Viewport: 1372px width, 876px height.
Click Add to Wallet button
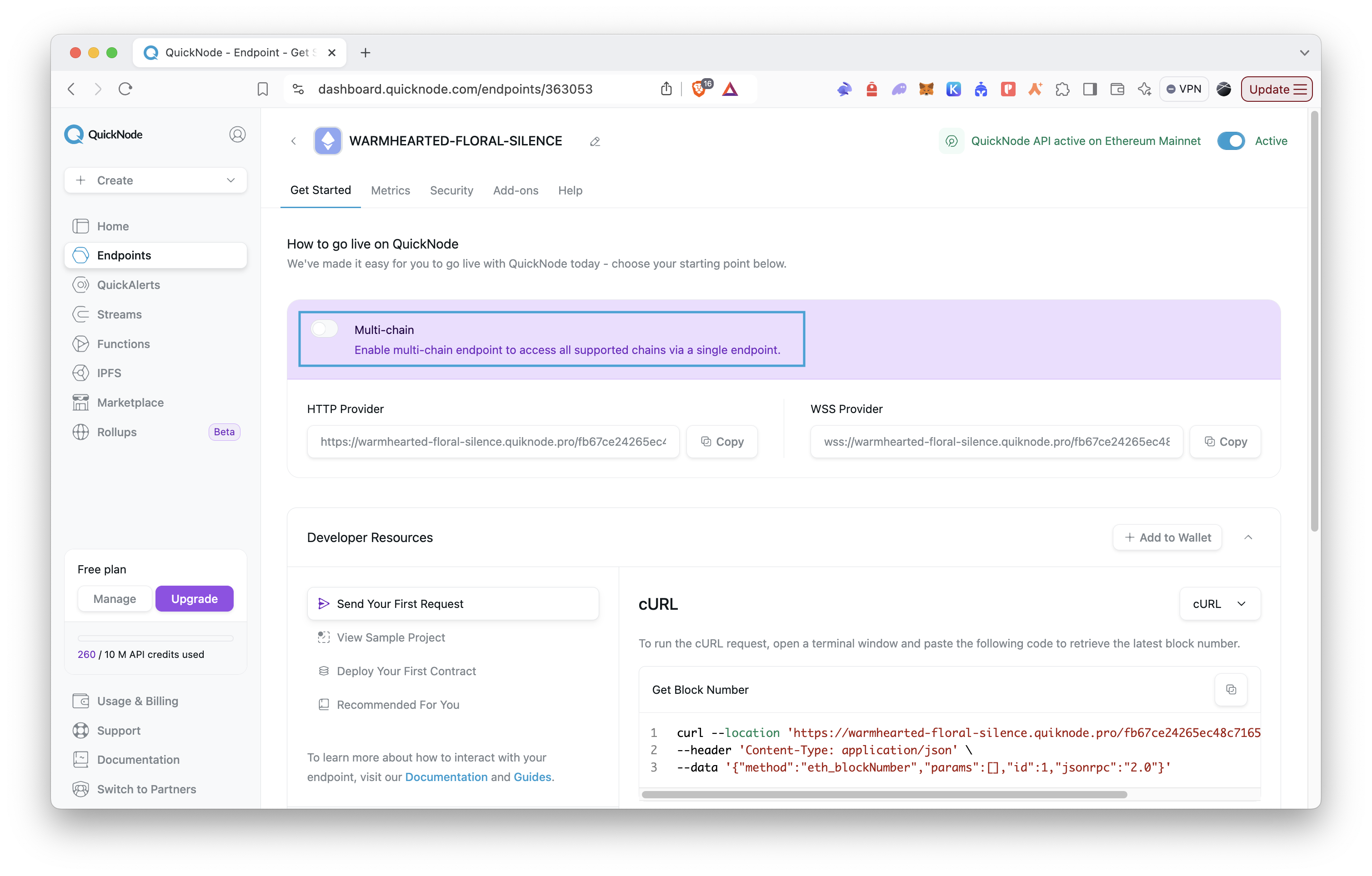pos(1167,537)
